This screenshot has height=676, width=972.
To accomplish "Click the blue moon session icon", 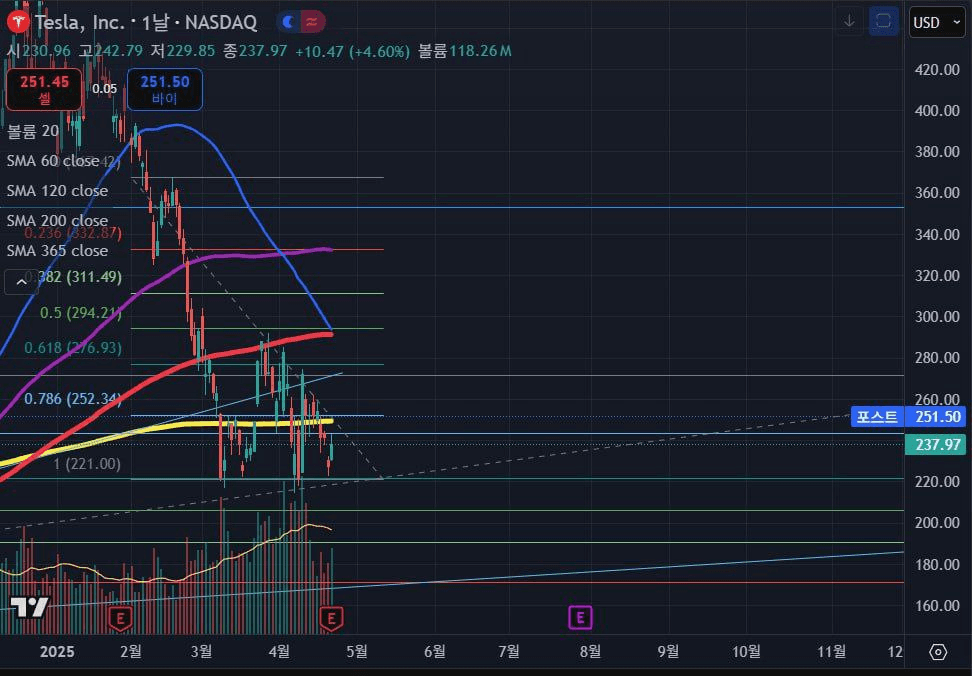I will [288, 22].
